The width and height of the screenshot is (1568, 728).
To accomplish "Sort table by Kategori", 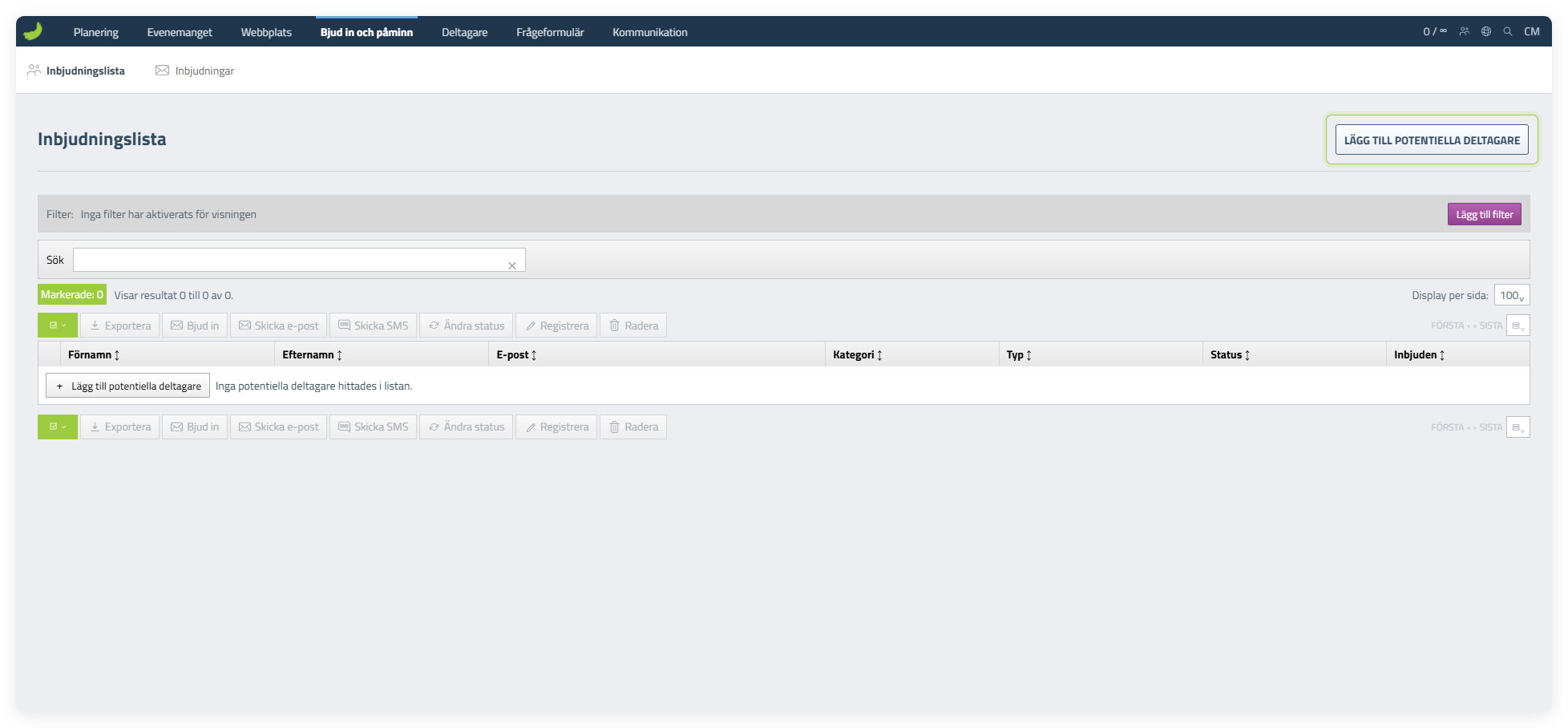I will [x=858, y=354].
